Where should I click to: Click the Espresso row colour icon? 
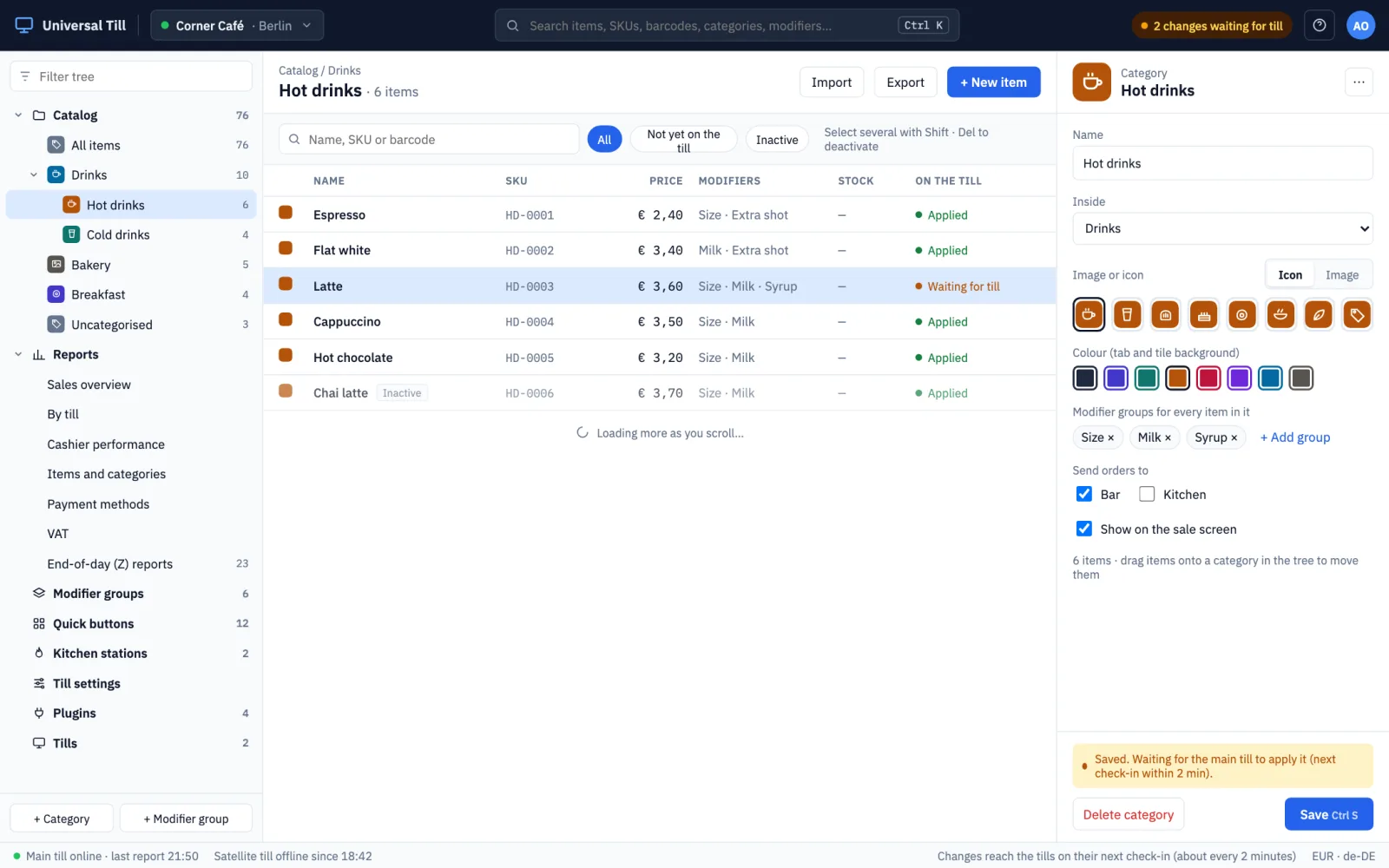285,213
